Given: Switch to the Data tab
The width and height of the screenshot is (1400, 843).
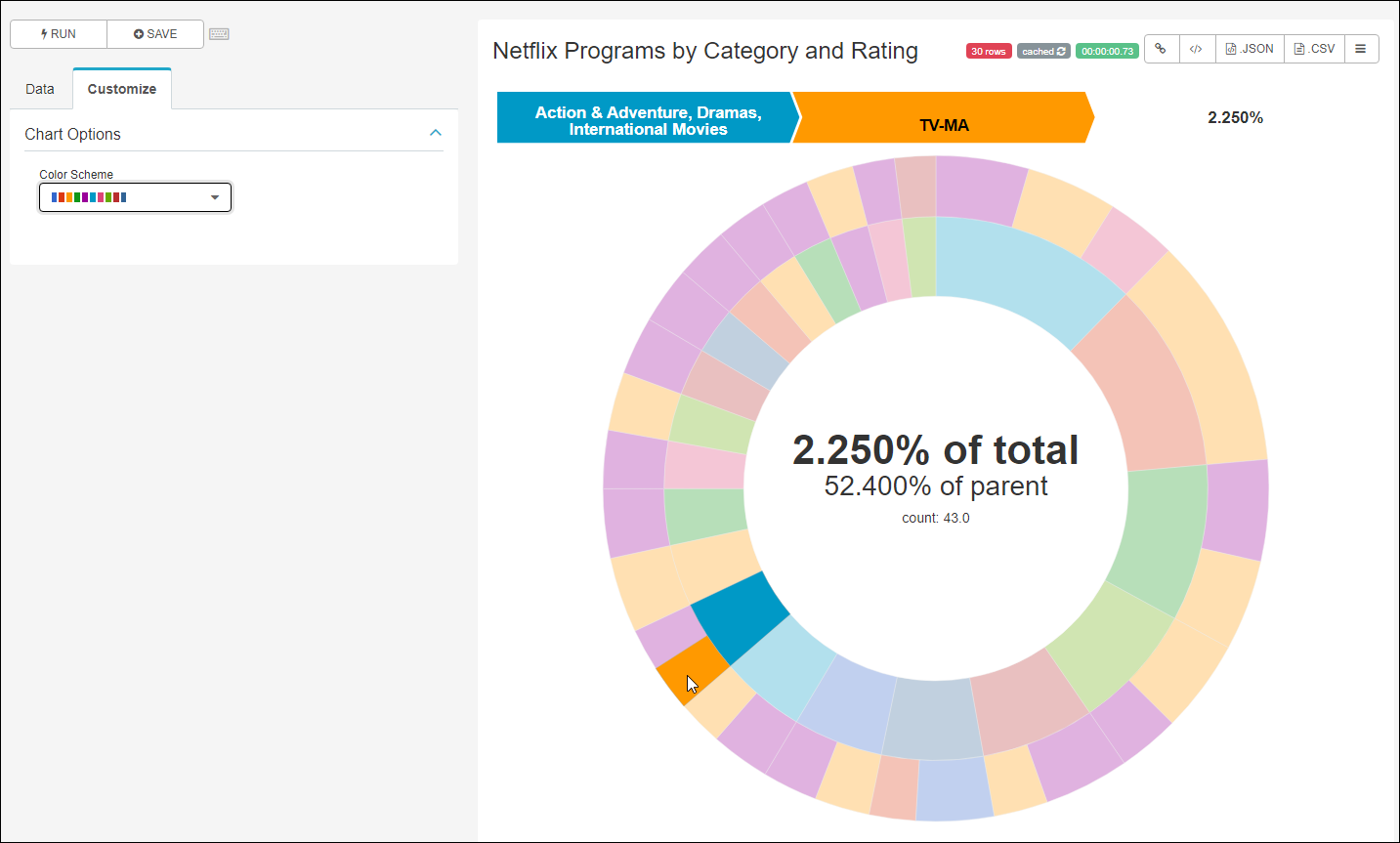Looking at the screenshot, I should (x=40, y=89).
